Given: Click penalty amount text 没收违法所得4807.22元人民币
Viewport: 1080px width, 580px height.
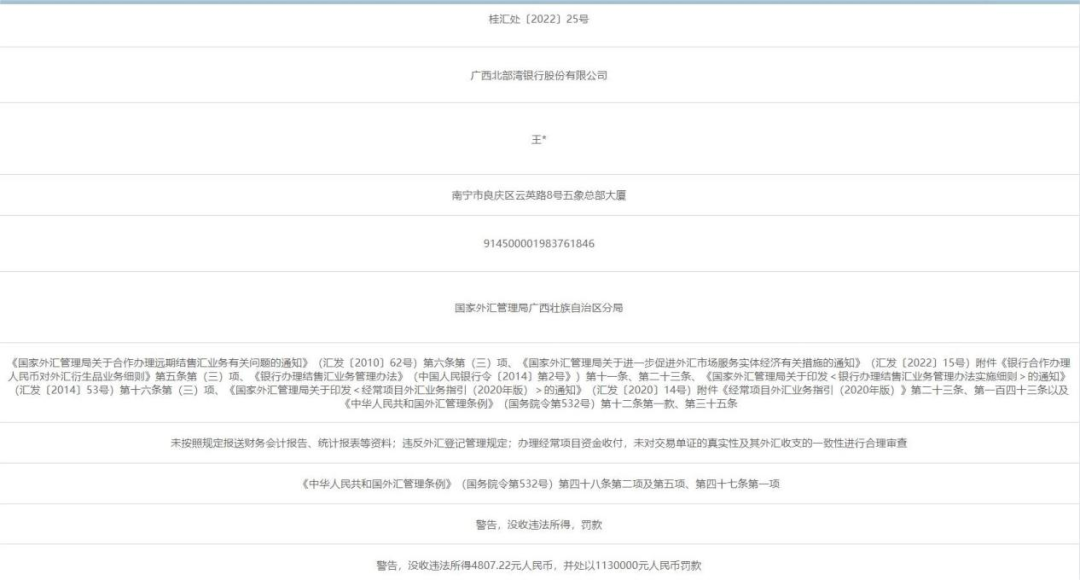Looking at the screenshot, I should [x=480, y=566].
